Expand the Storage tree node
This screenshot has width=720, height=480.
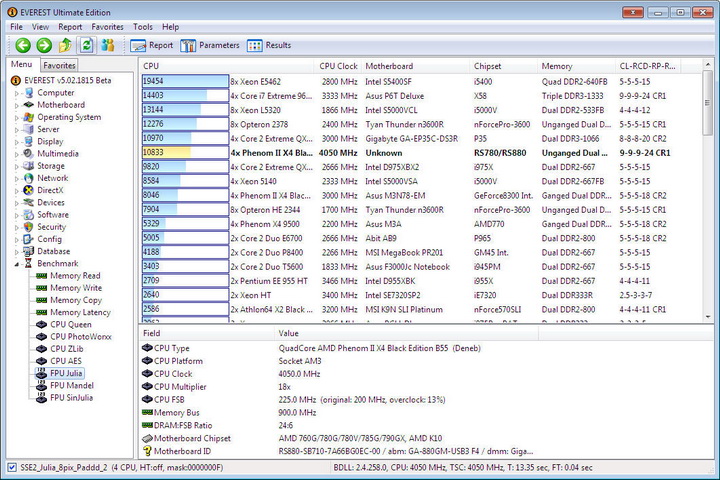(17, 166)
